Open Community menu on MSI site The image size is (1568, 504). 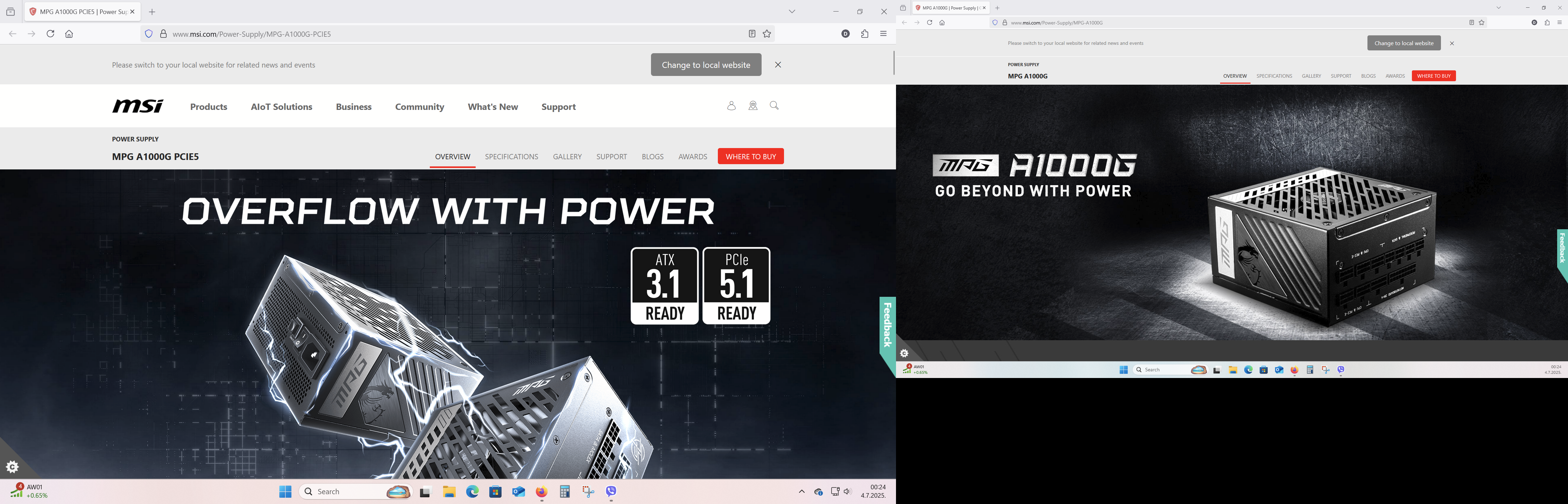click(419, 106)
